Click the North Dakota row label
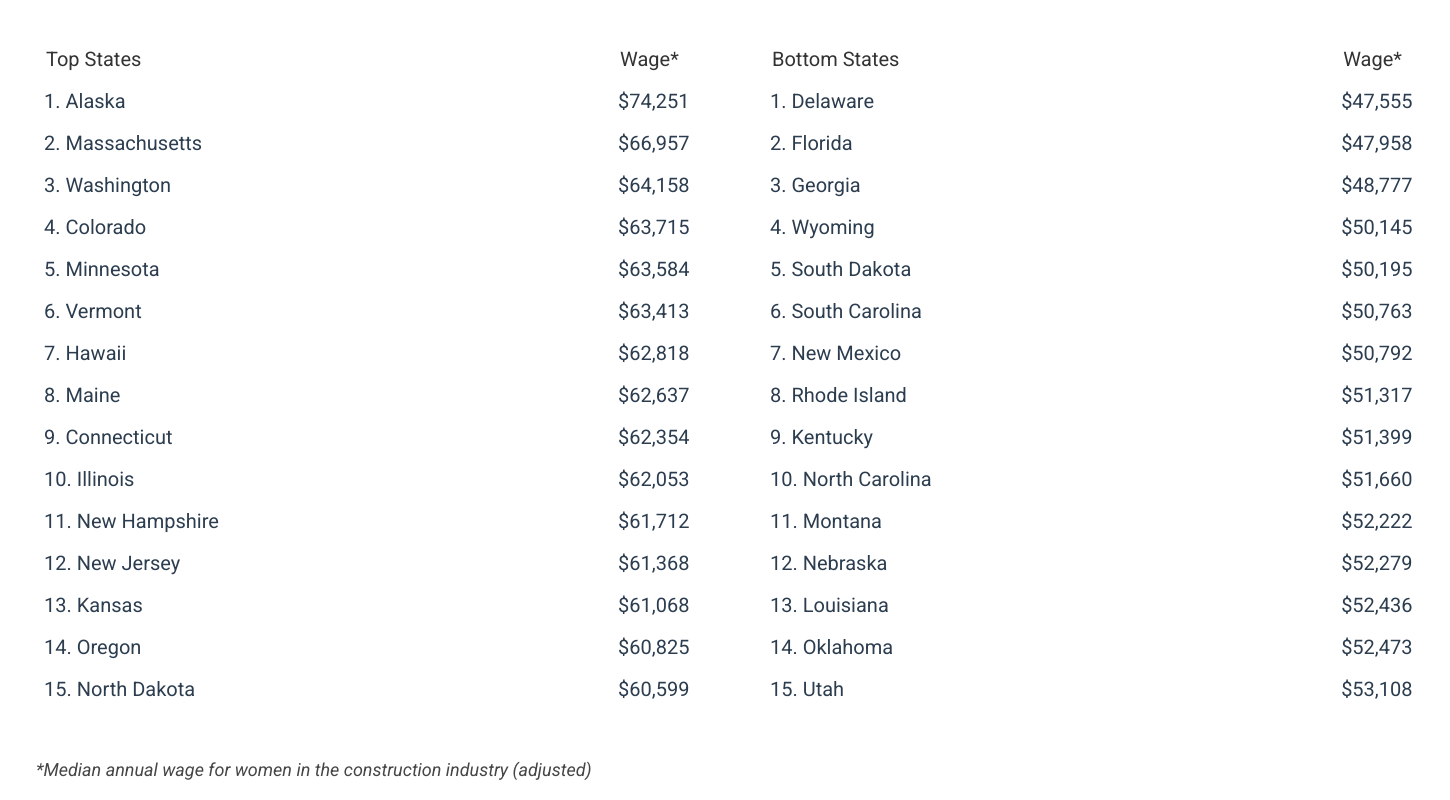Screen dimensions: 1450x800 pos(119,689)
